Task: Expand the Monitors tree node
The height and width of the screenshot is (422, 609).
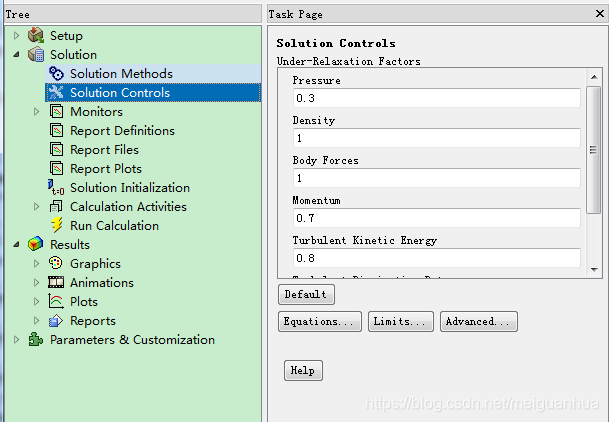Action: [37, 112]
